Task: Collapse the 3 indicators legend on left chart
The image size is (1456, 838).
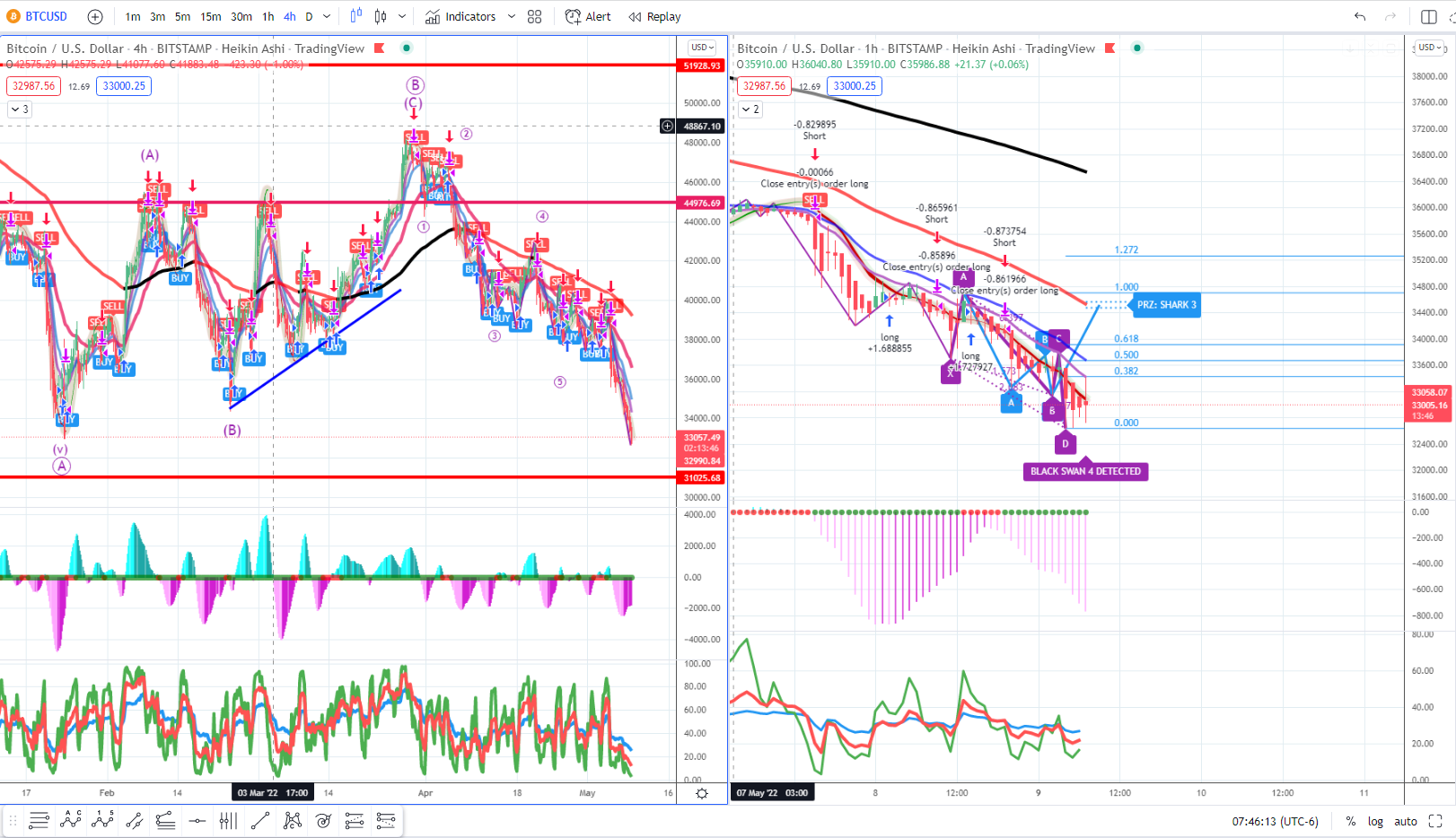Action: click(x=20, y=109)
